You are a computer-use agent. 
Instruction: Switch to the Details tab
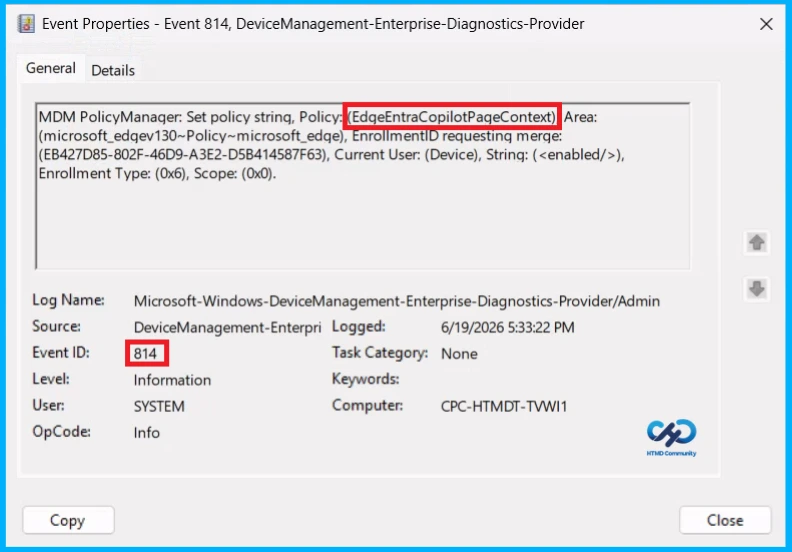[113, 70]
